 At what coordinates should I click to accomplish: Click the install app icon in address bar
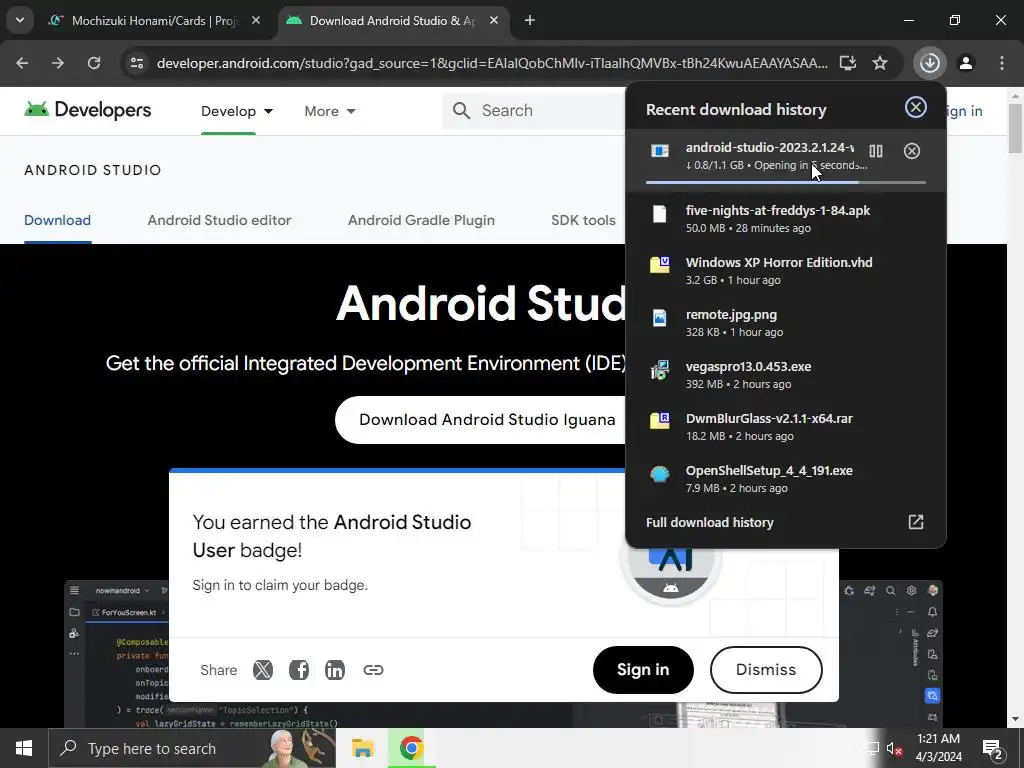[x=848, y=63]
